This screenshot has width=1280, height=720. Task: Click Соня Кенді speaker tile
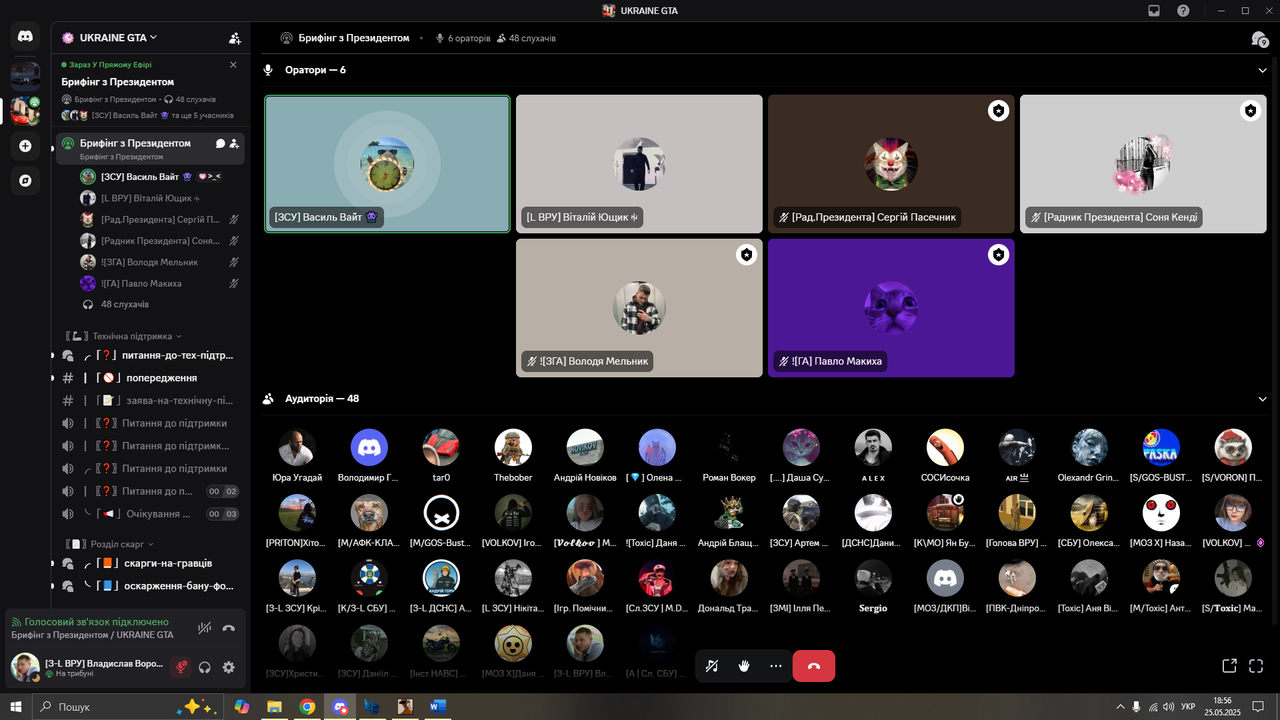point(1143,164)
